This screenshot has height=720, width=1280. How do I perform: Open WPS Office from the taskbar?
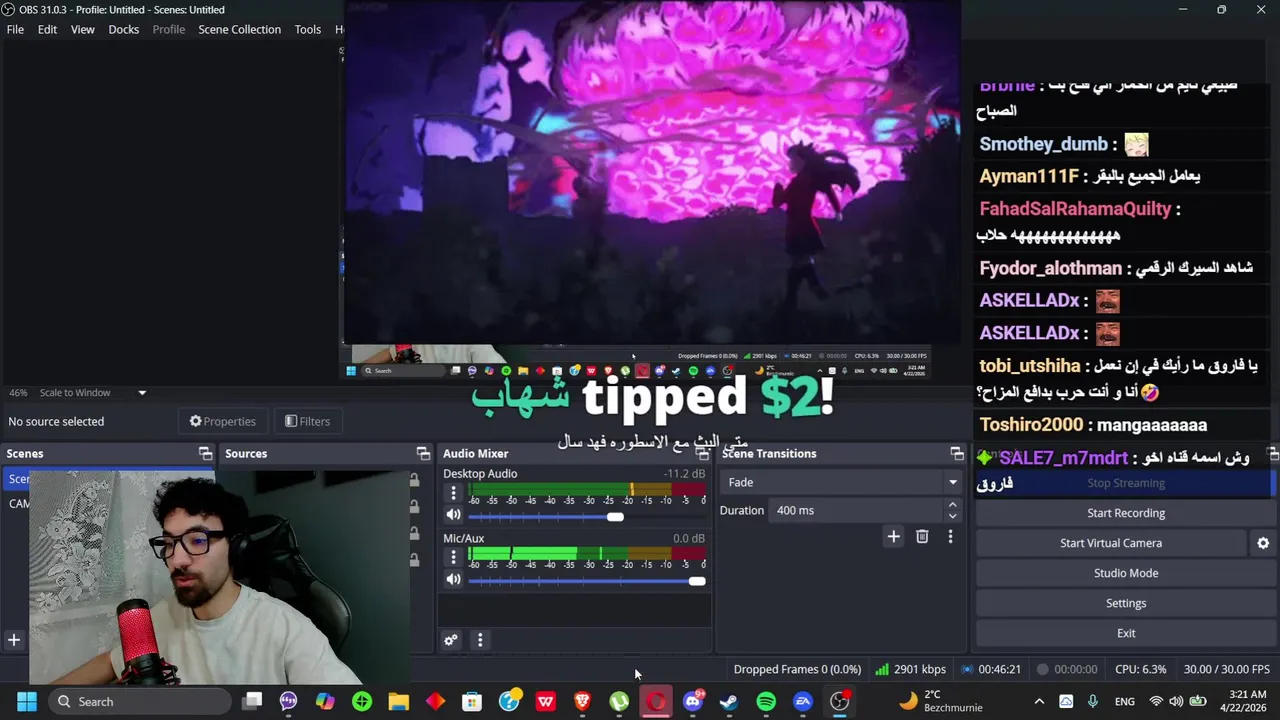click(x=546, y=701)
